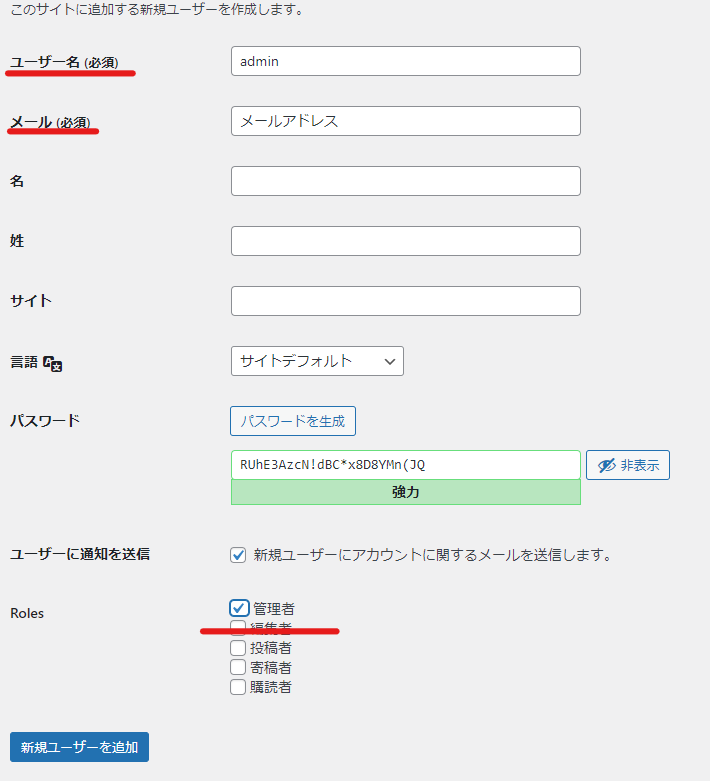Tick the 寄稿者 role checkbox
This screenshot has height=781, width=710.
tap(238, 667)
